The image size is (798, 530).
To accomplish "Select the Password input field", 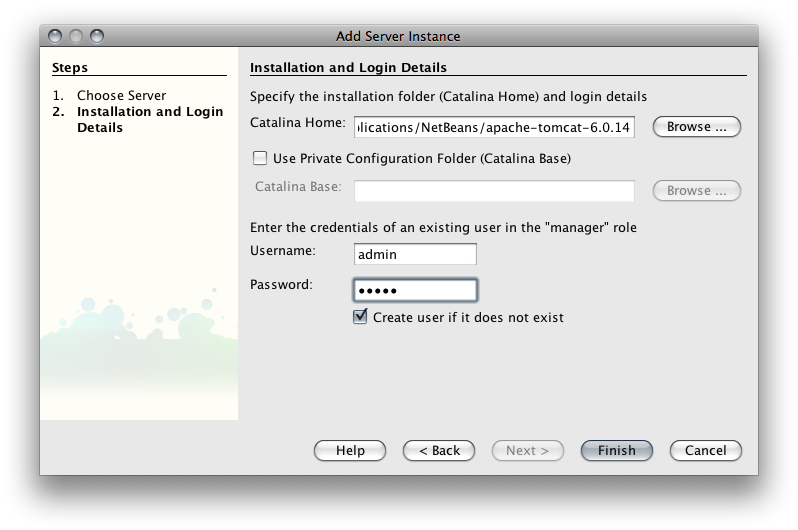I will [x=415, y=290].
